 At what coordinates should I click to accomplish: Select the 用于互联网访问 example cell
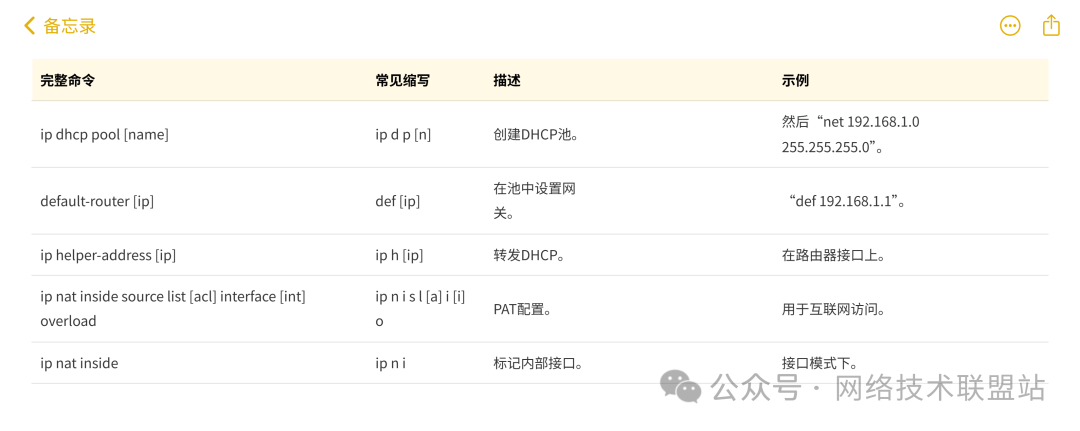(x=833, y=309)
